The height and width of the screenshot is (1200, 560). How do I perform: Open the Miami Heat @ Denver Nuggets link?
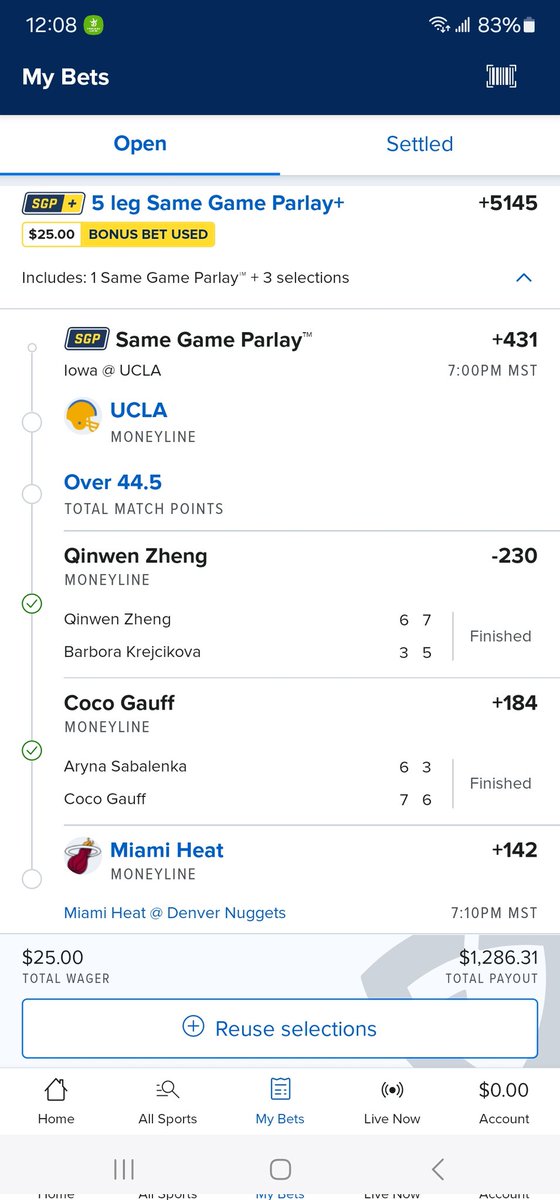coord(175,912)
